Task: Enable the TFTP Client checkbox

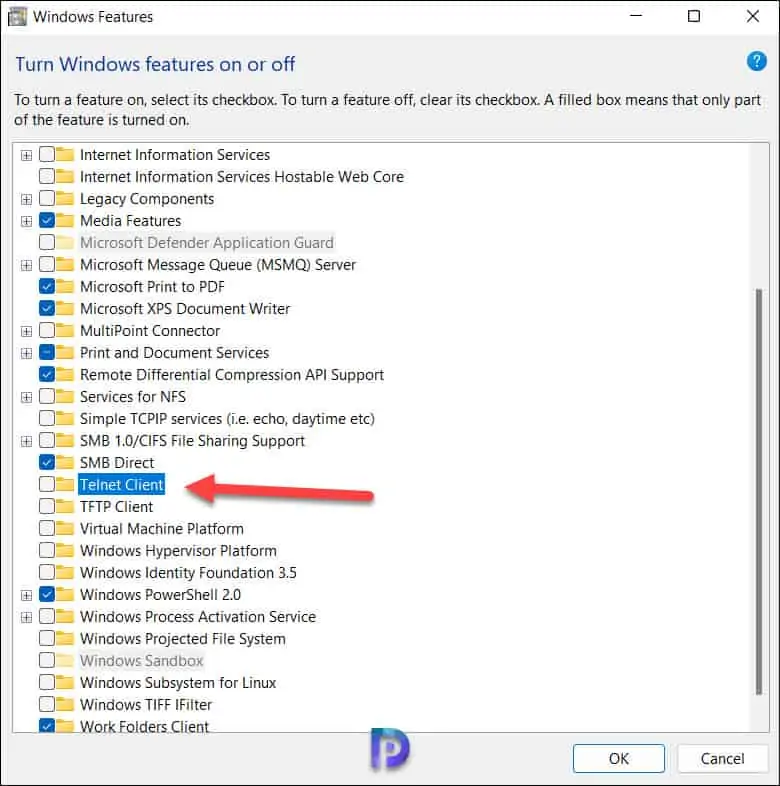Action: [x=47, y=506]
